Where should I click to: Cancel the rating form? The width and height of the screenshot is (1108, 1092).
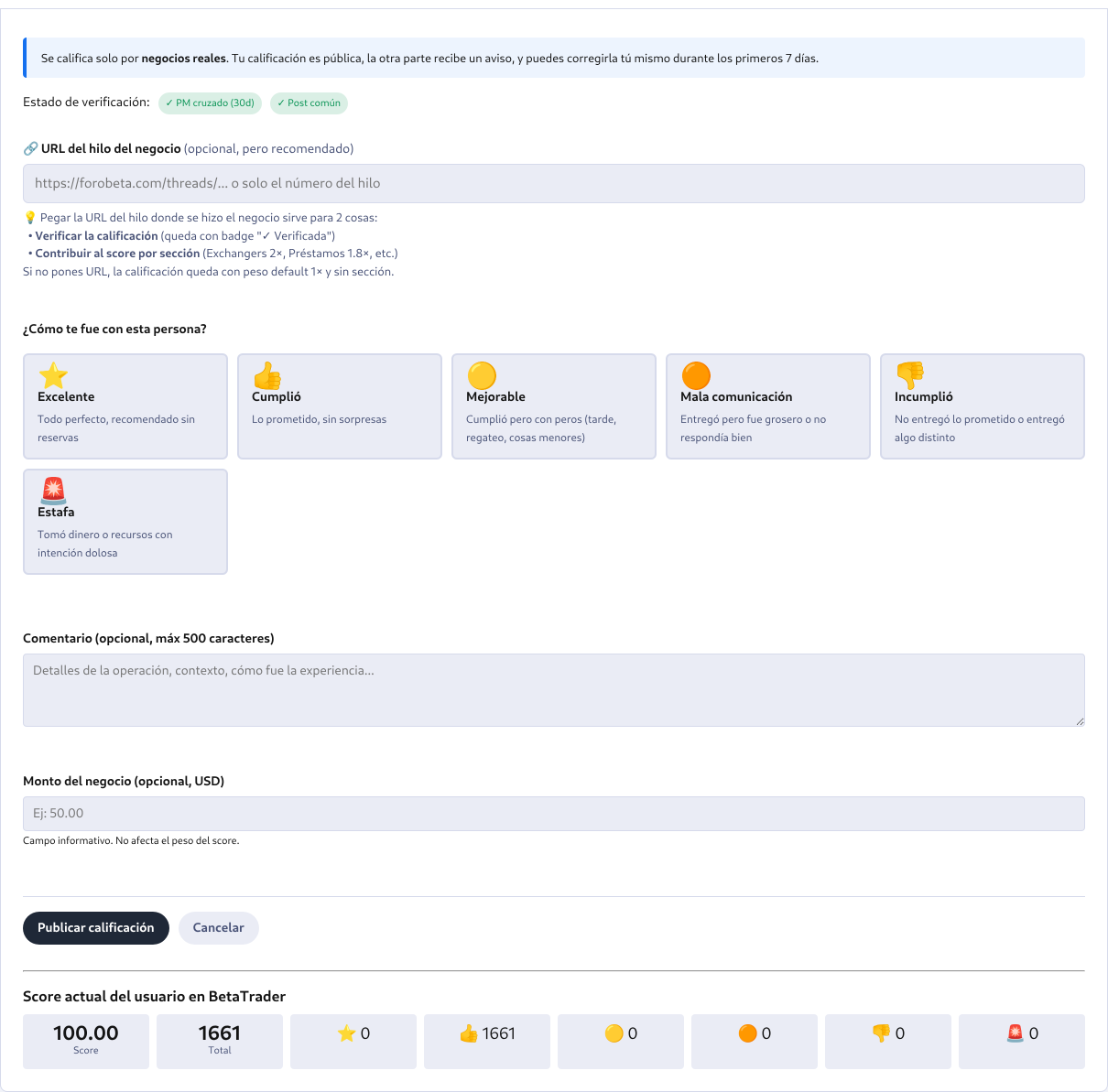[219, 928]
